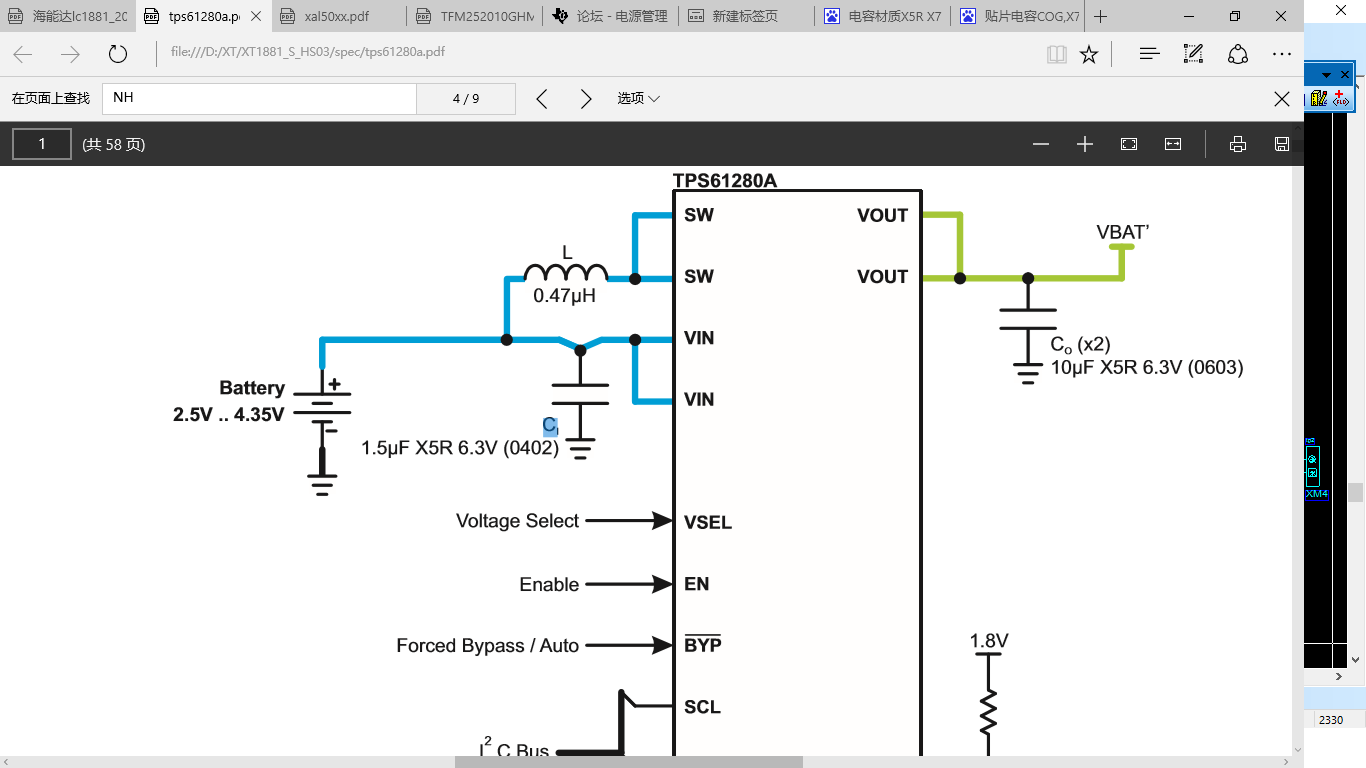Click the 10µF X5R 6.3V (0603) text
This screenshot has height=768, width=1366.
(1147, 367)
